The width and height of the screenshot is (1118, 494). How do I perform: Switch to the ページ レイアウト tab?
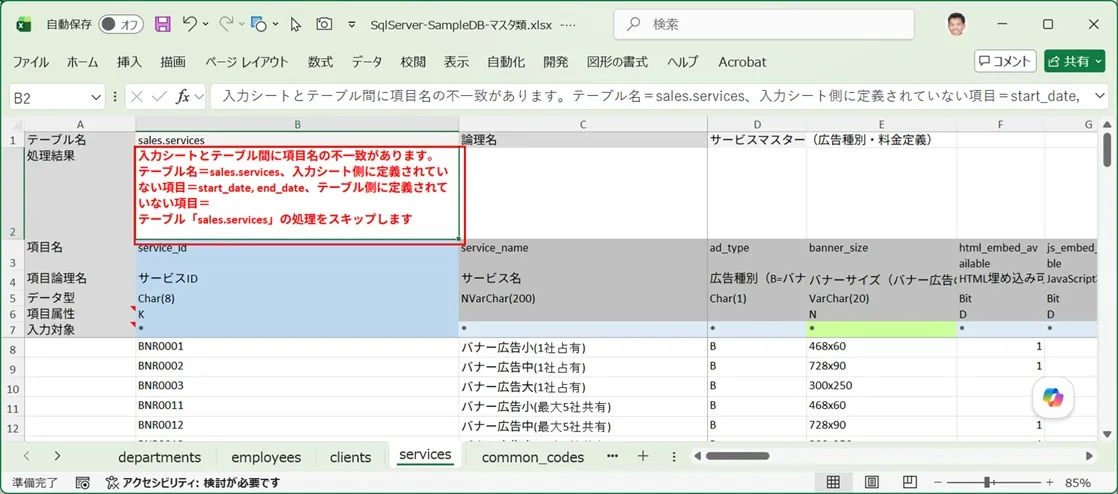pos(247,62)
